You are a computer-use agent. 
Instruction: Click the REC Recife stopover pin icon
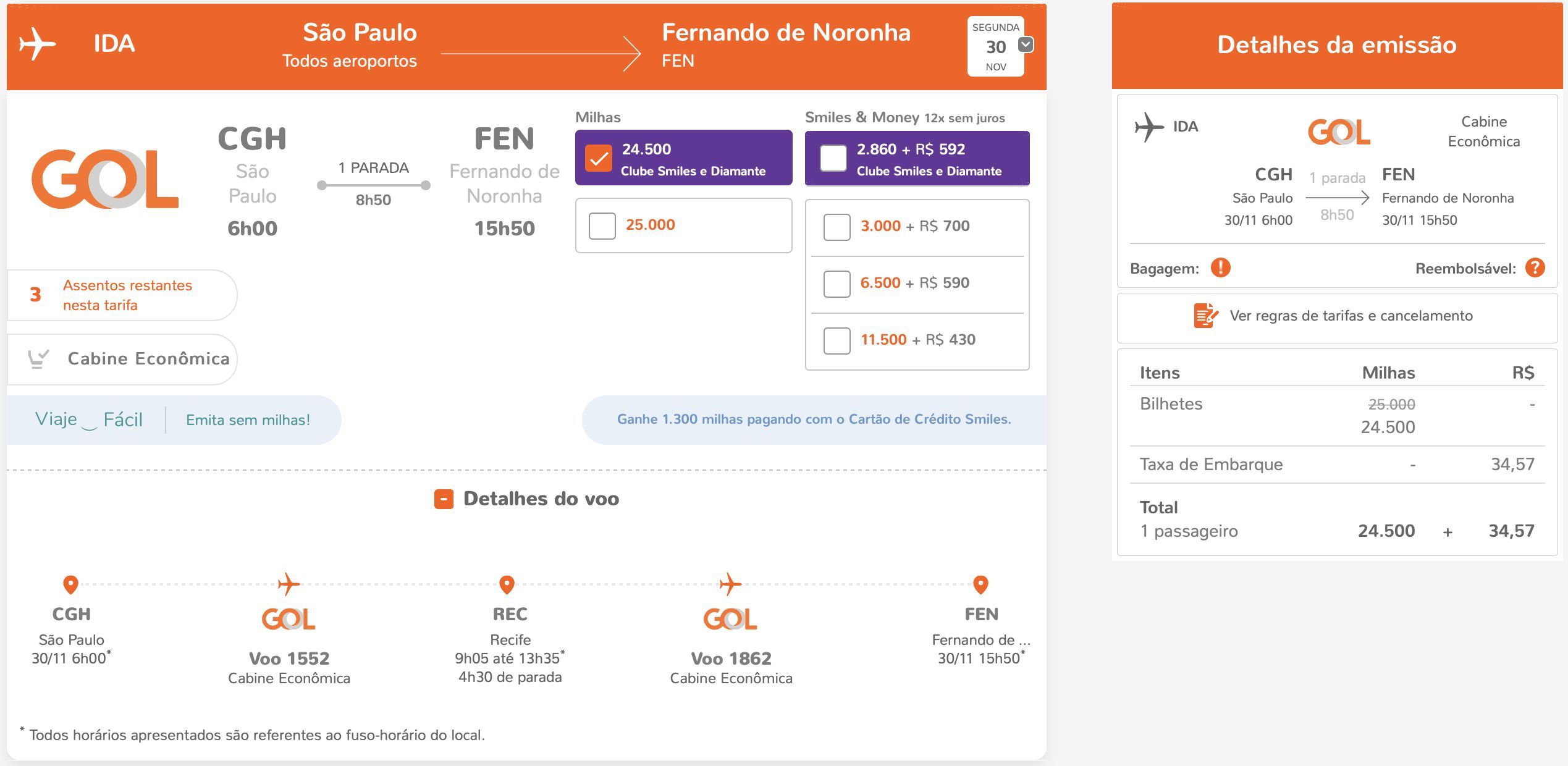507,584
